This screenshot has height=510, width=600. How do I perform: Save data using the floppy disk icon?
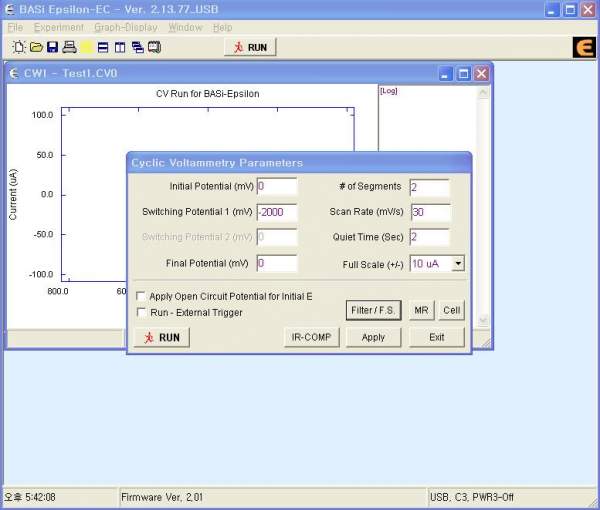52,47
